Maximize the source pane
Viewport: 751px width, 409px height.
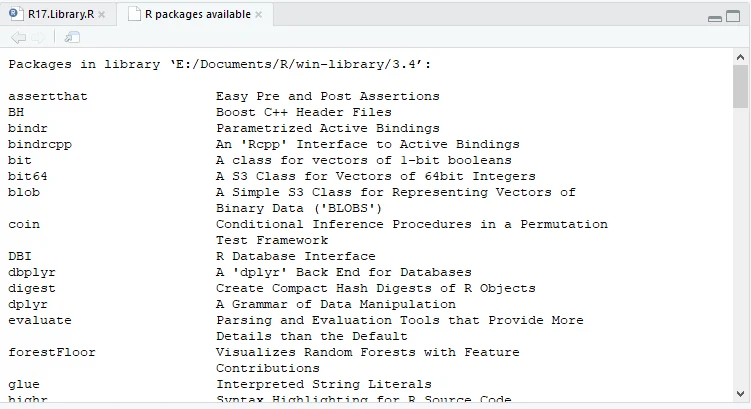(x=736, y=17)
